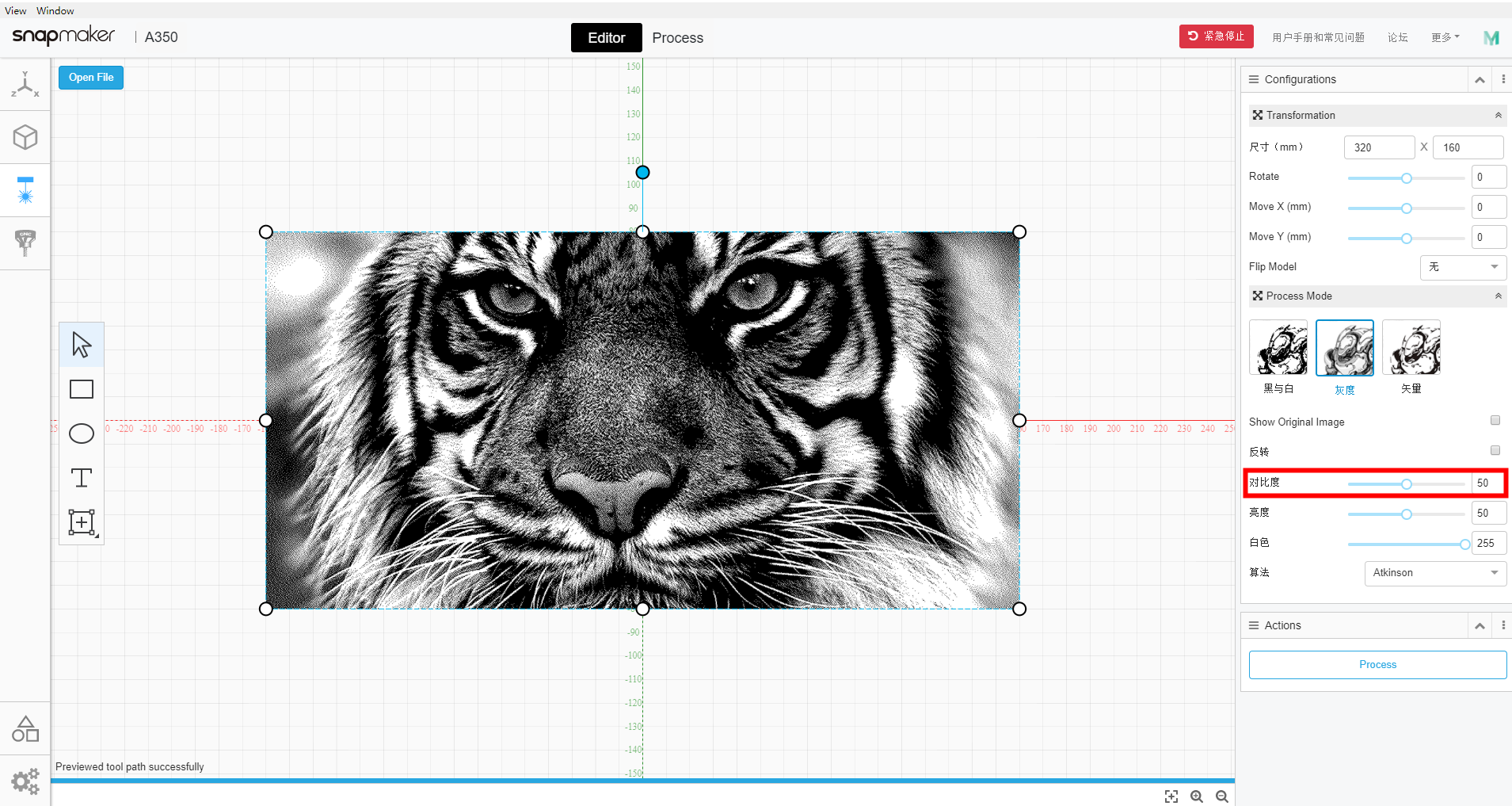Open the 更多 dropdown menu
1512x806 pixels.
click(1445, 37)
